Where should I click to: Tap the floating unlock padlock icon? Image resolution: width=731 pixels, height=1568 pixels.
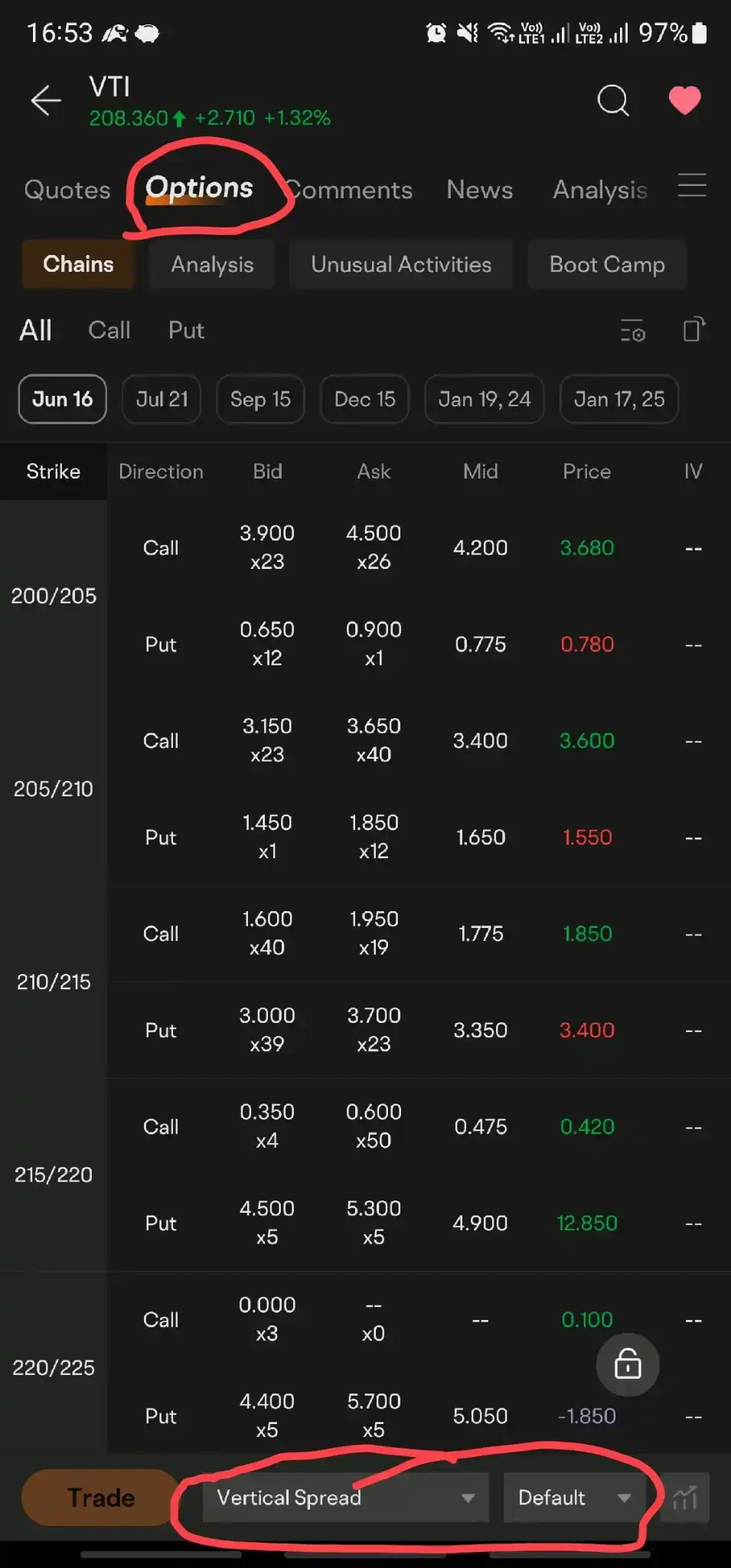[x=628, y=1364]
